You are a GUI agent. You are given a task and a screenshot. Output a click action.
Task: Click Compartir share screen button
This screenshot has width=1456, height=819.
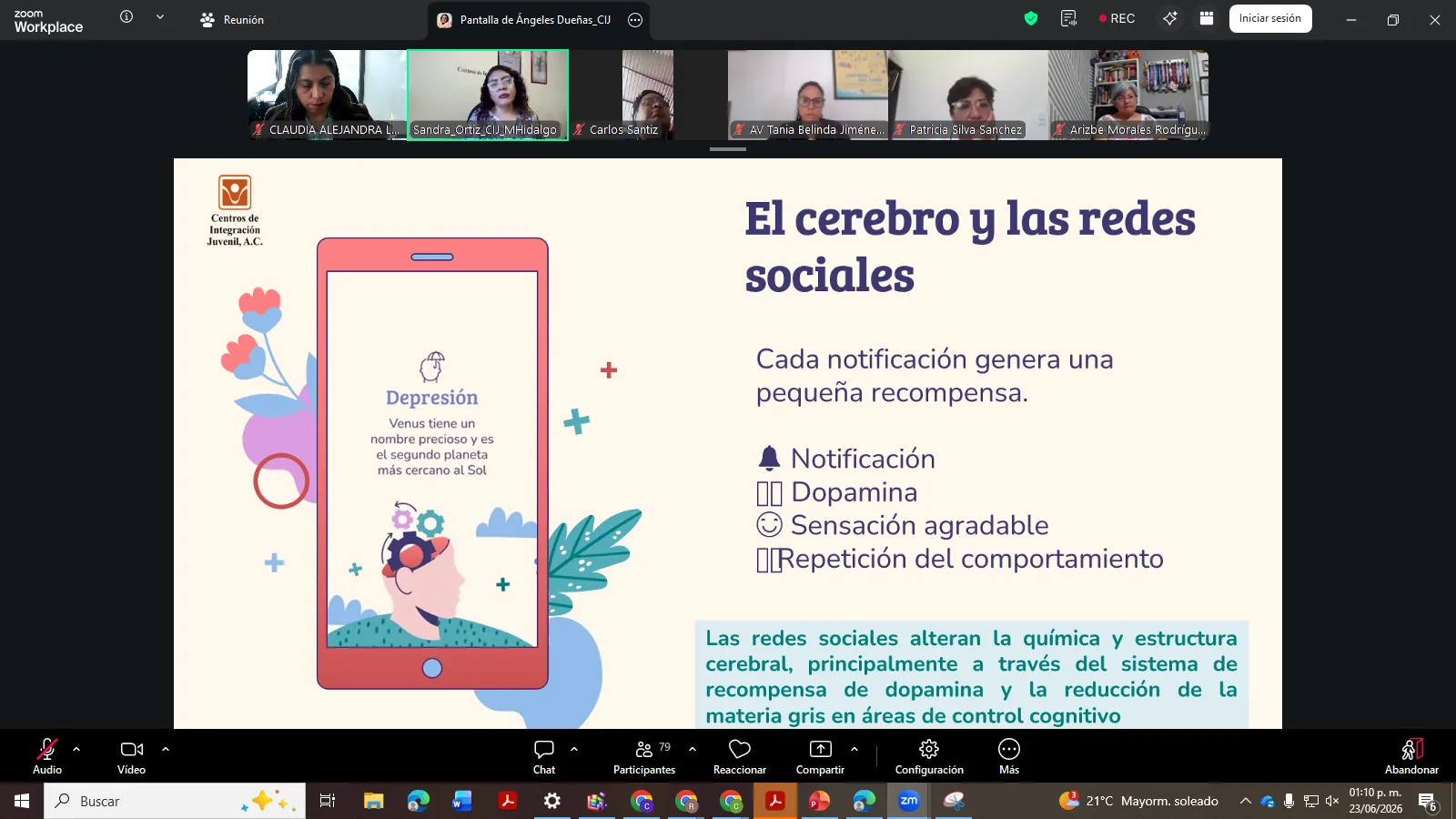click(820, 756)
